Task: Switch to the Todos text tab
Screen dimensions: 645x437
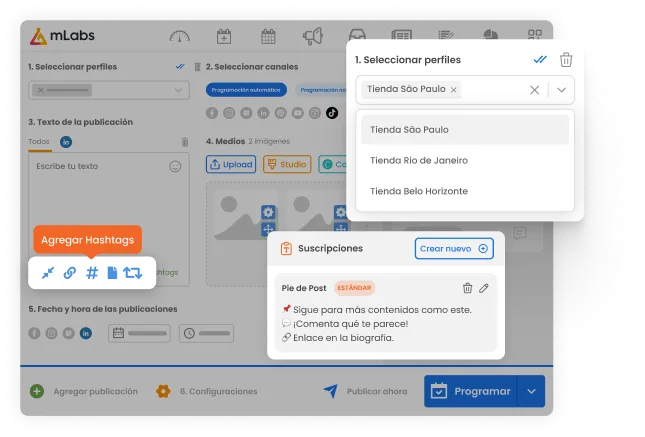Action: tap(39, 142)
